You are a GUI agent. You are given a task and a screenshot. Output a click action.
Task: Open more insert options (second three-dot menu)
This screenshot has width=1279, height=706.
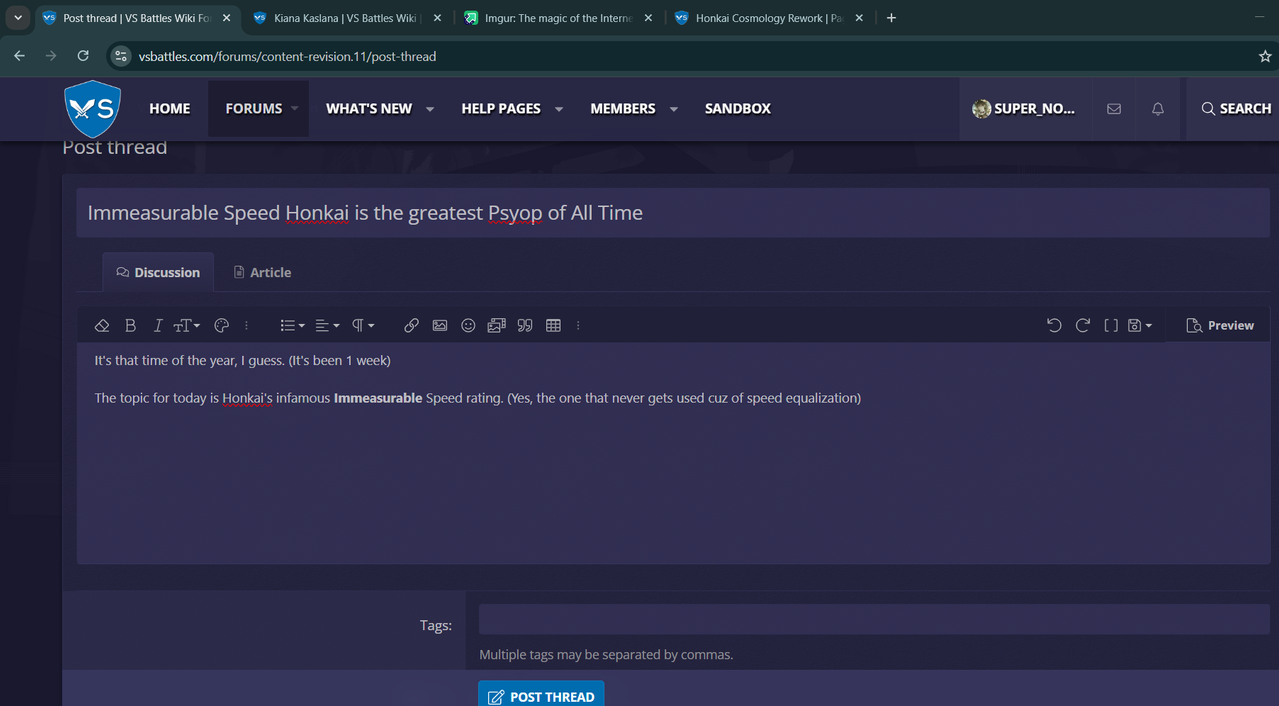[578, 326]
